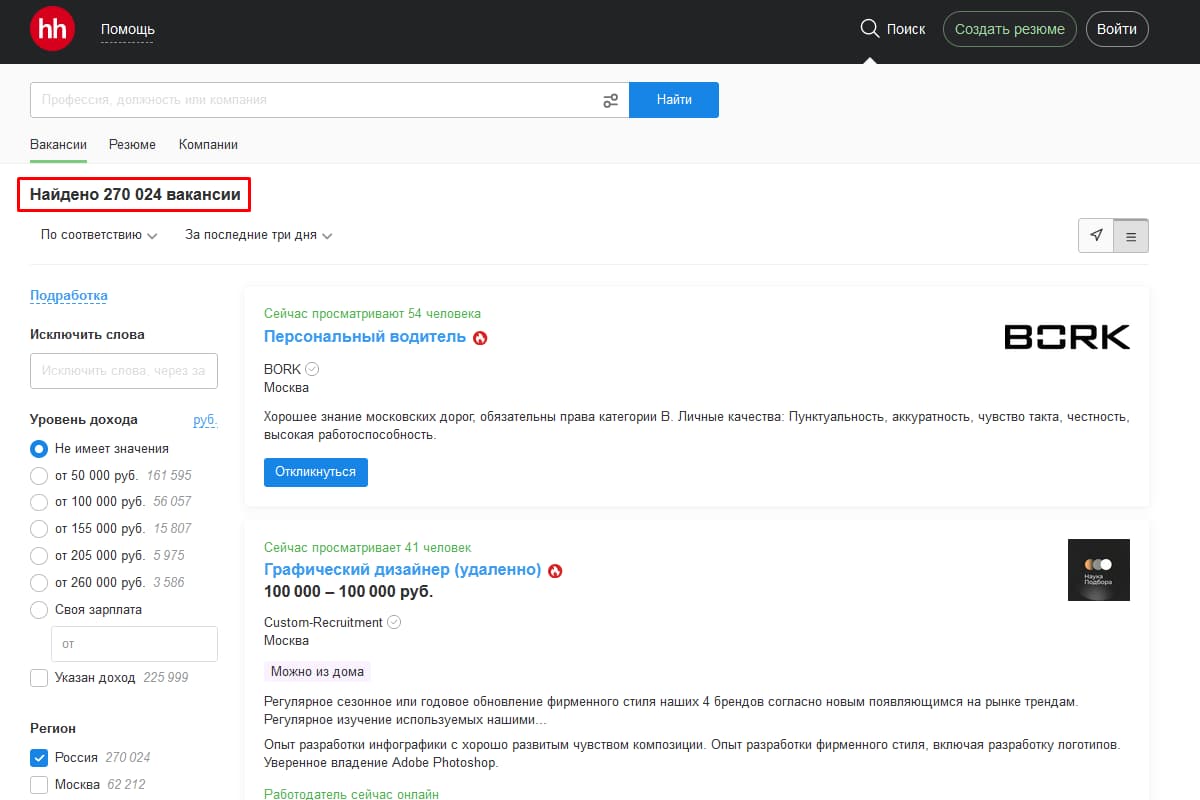
Task: Click the magnifier Search icon in header
Action: (869, 29)
